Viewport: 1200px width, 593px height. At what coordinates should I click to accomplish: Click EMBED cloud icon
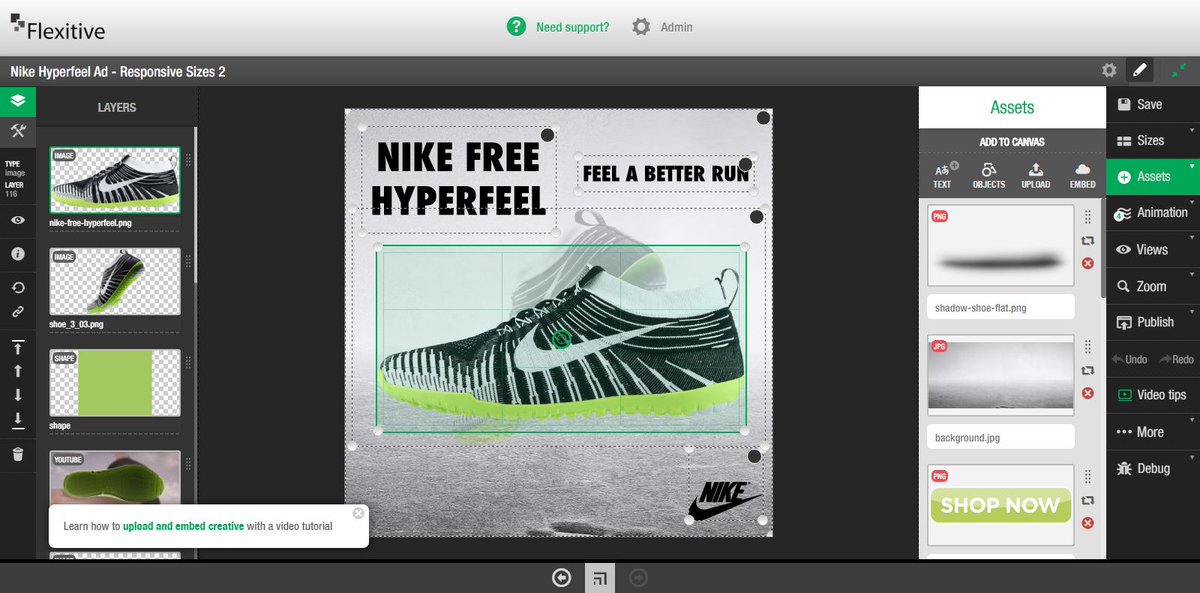pyautogui.click(x=1082, y=175)
